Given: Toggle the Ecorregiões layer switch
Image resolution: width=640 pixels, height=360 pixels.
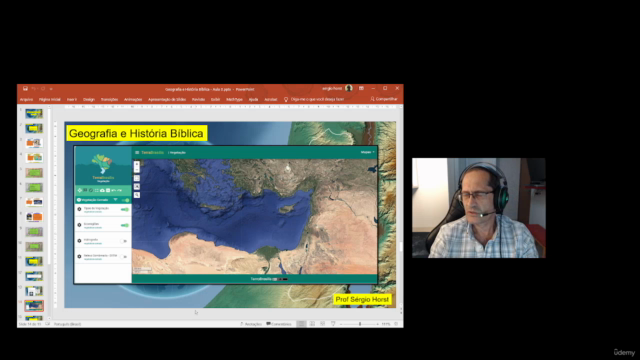Looking at the screenshot, I should coord(124,225).
